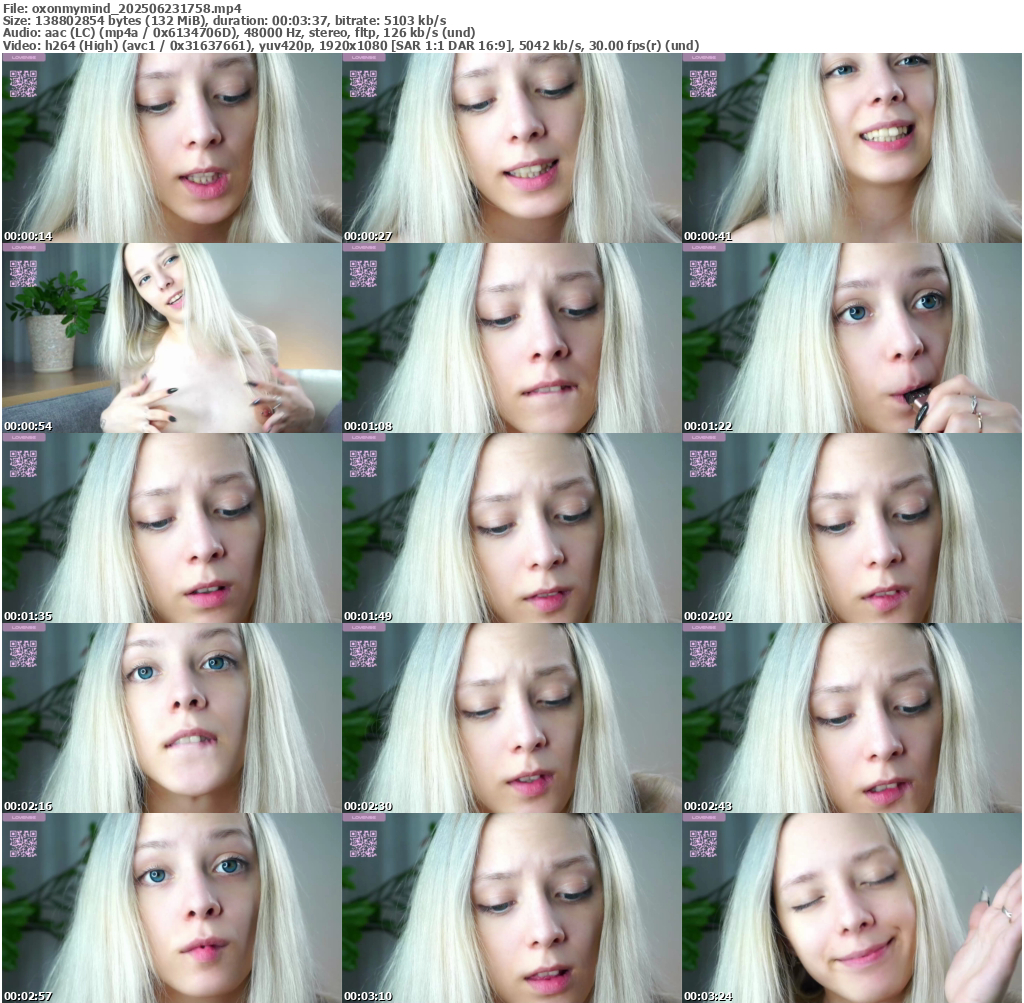Click the thumbnail at 00:02:16
Viewport: 1024px width, 1003px height.
pos(171,717)
